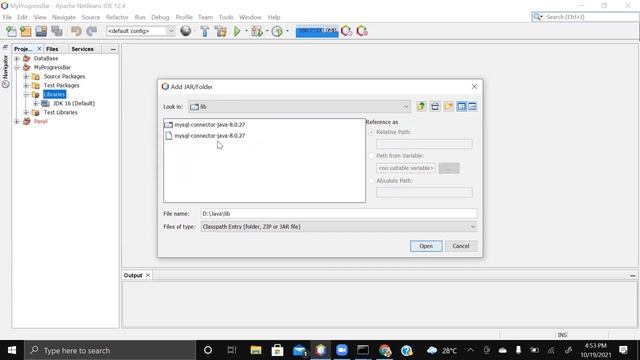Click the memory usage bar in toolbar
This screenshot has width=640, height=360.
[317, 31]
